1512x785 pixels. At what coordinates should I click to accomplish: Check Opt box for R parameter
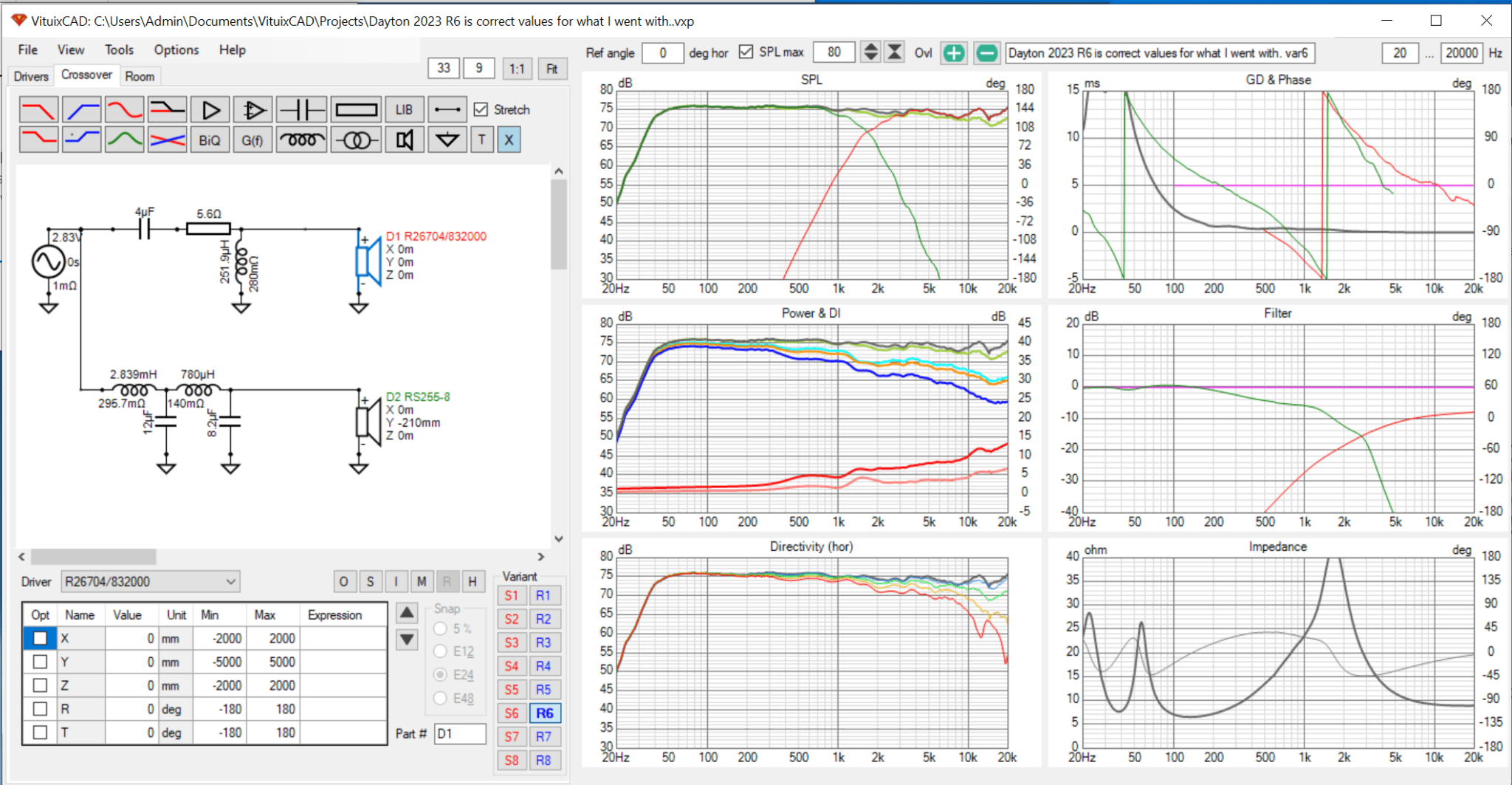tap(40, 709)
